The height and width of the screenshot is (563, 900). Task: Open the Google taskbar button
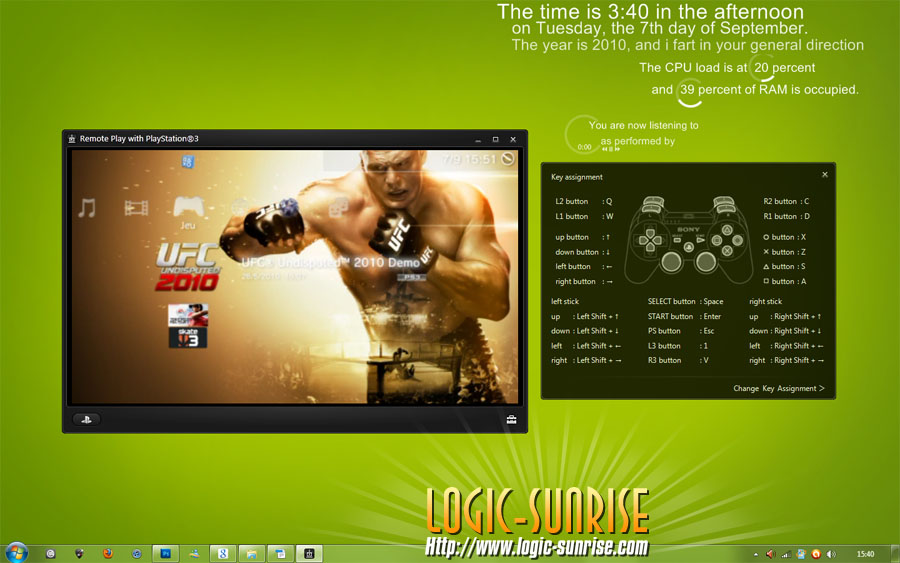[223, 553]
